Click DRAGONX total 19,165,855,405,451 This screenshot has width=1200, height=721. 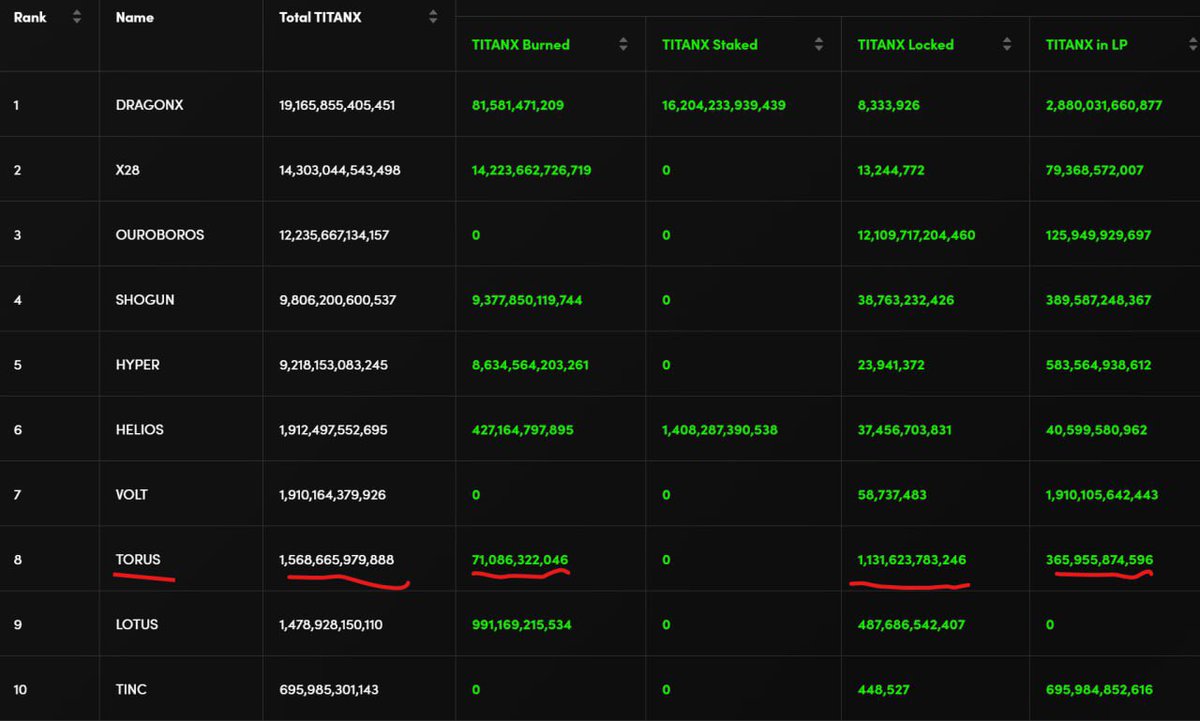337,104
